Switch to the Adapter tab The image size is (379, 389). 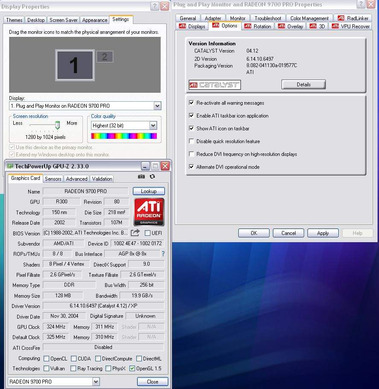[x=213, y=18]
